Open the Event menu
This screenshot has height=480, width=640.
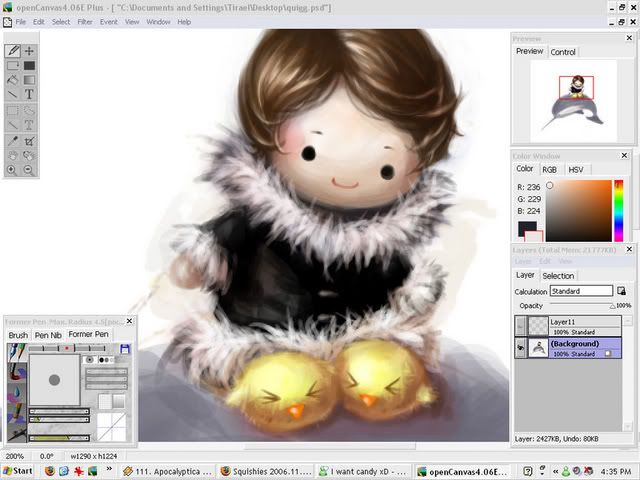109,22
